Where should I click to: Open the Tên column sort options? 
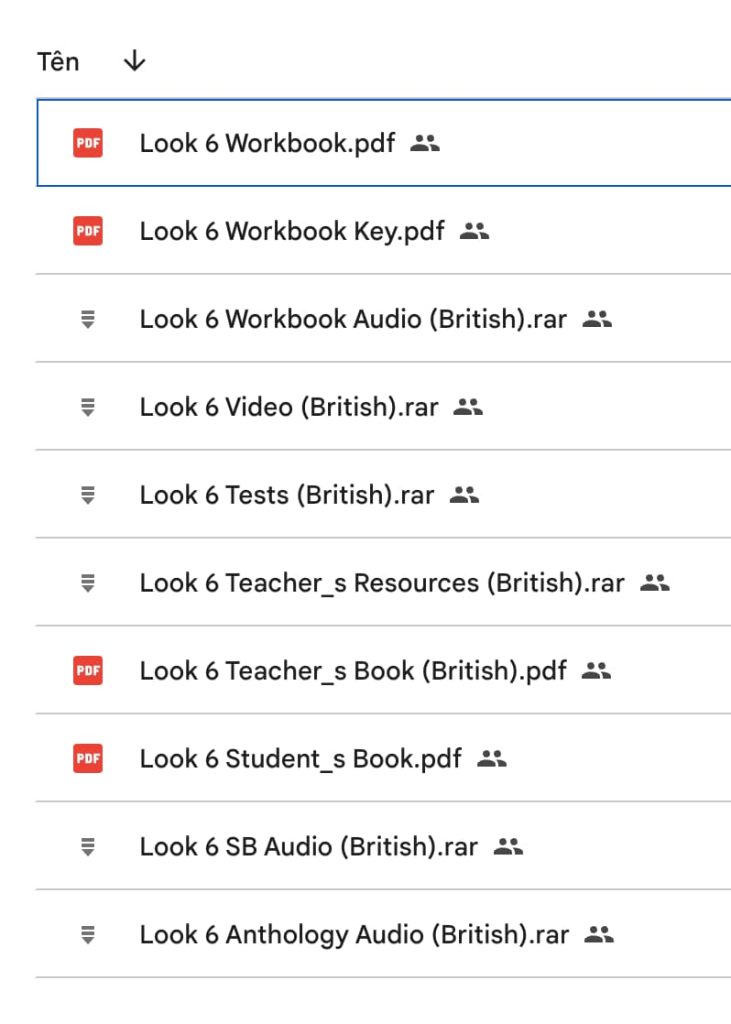coord(57,60)
